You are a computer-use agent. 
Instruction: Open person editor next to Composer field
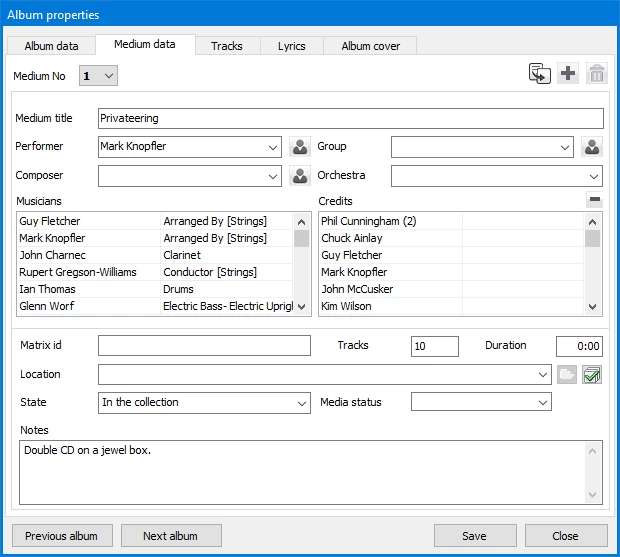(300, 176)
